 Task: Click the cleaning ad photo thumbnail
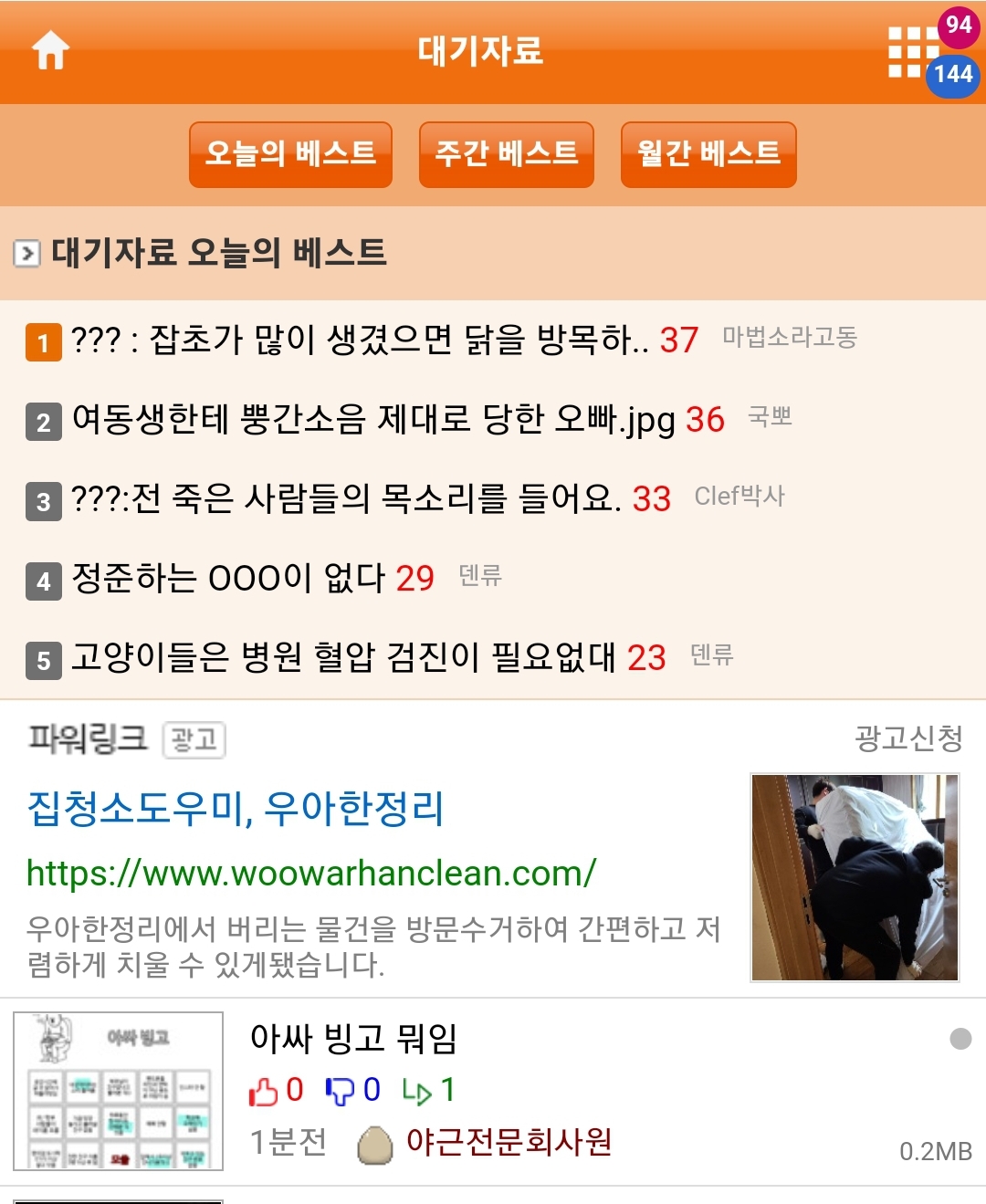coord(855,878)
